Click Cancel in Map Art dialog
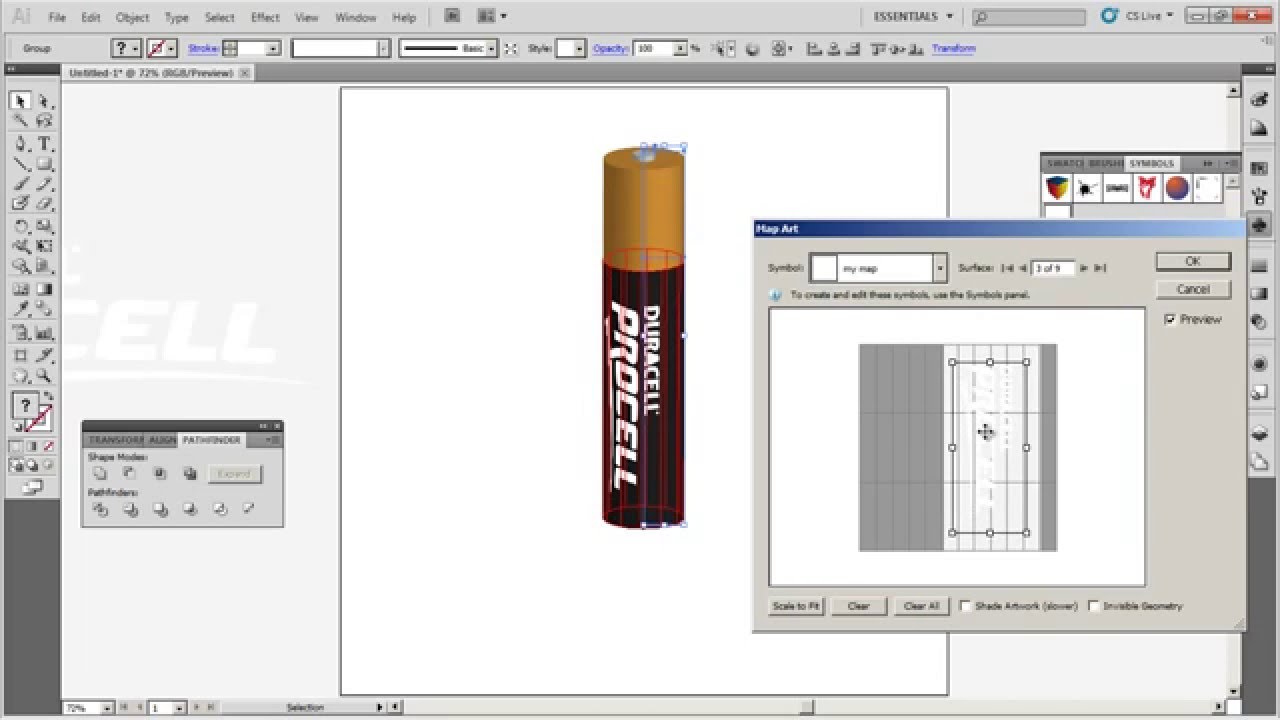The height and width of the screenshot is (720, 1280). (1193, 289)
